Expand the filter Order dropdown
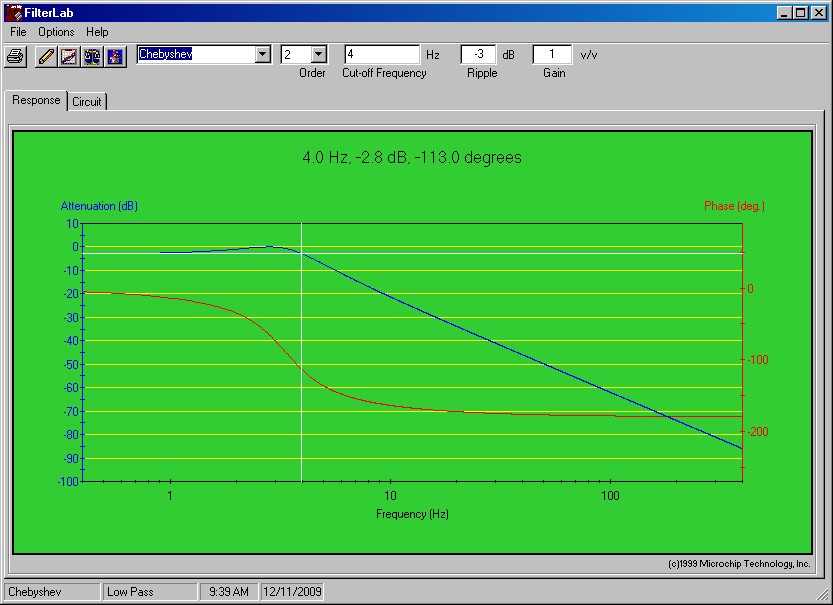833x605 pixels. [x=319, y=54]
